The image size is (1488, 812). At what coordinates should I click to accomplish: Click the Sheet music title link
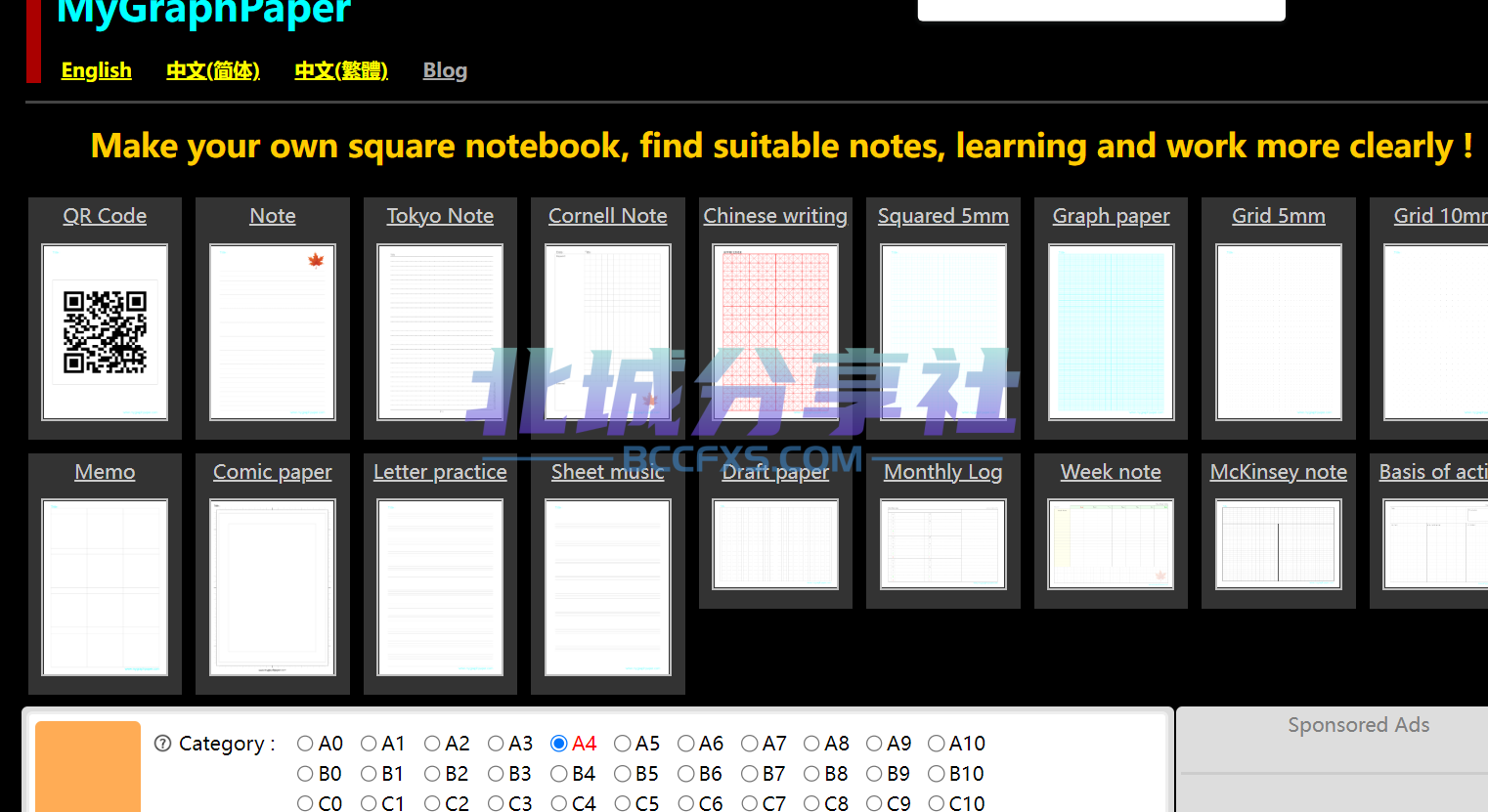(608, 472)
